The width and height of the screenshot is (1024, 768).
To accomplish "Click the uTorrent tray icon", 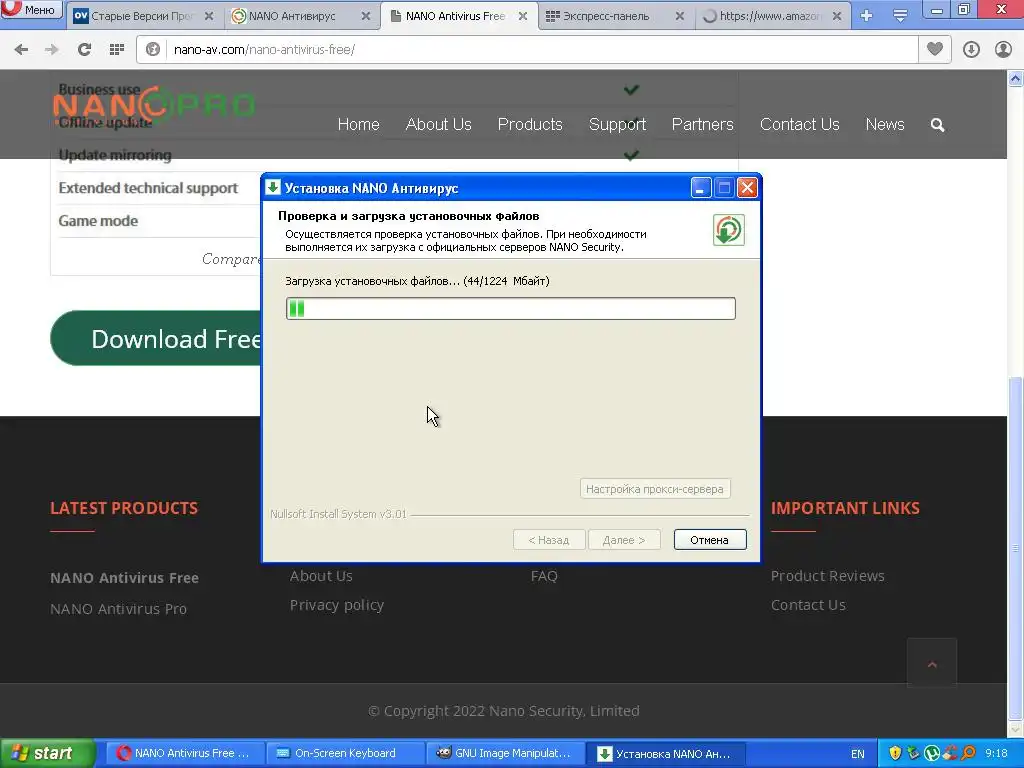I will (x=931, y=753).
